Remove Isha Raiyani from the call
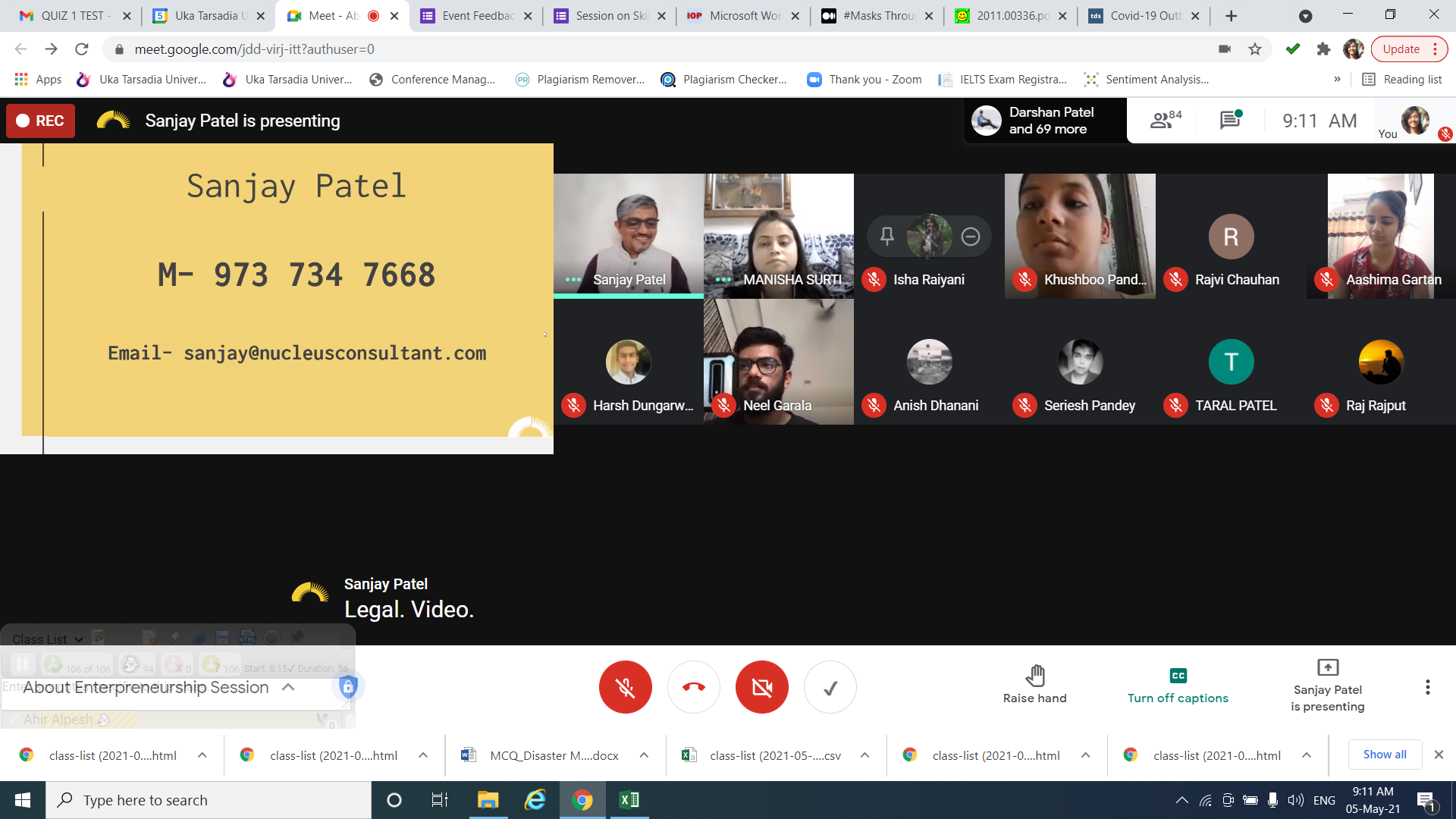This screenshot has height=819, width=1456. pyautogui.click(x=971, y=237)
